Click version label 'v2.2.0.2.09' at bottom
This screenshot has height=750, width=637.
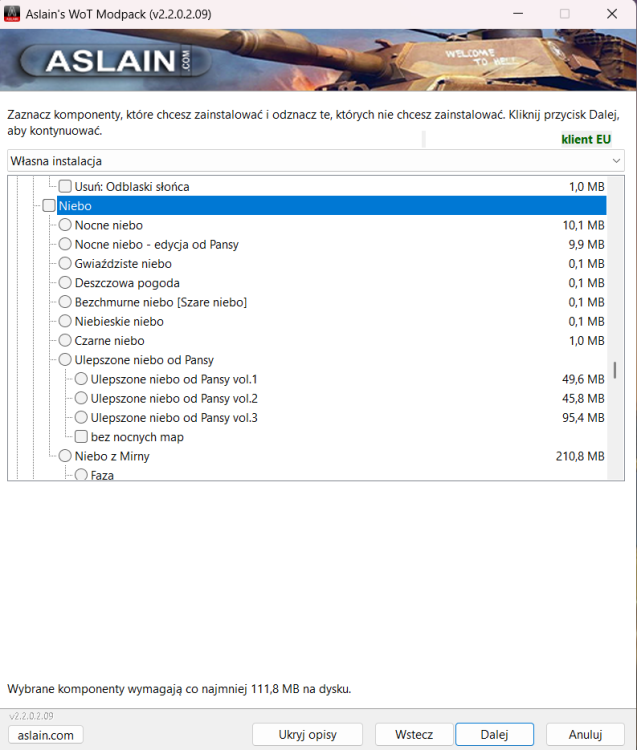(x=32, y=716)
